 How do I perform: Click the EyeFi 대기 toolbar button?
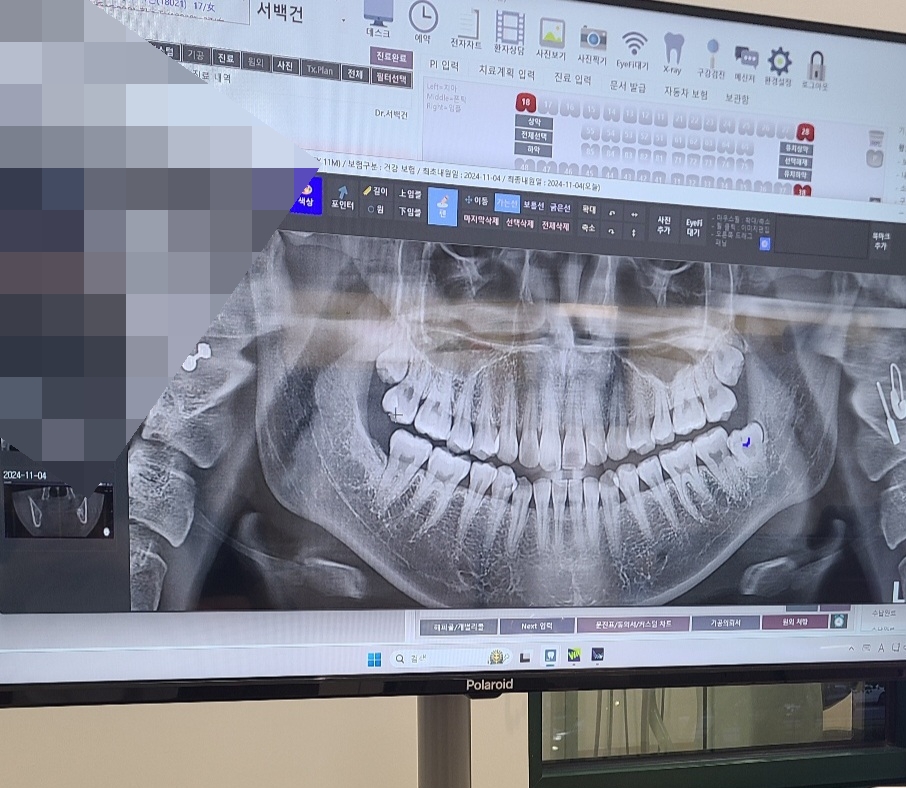click(x=693, y=228)
